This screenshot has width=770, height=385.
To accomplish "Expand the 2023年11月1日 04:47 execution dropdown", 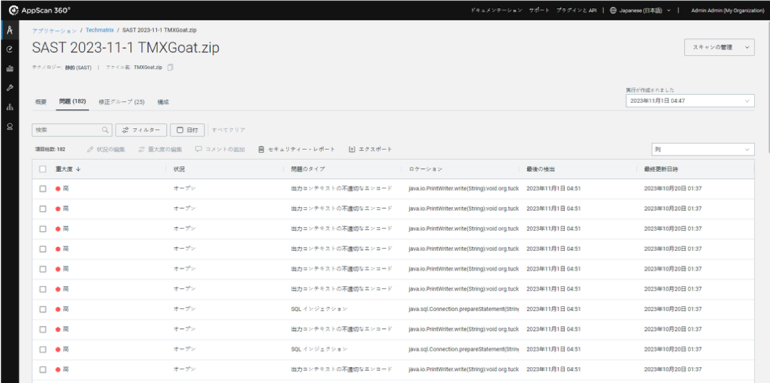I will 690,101.
